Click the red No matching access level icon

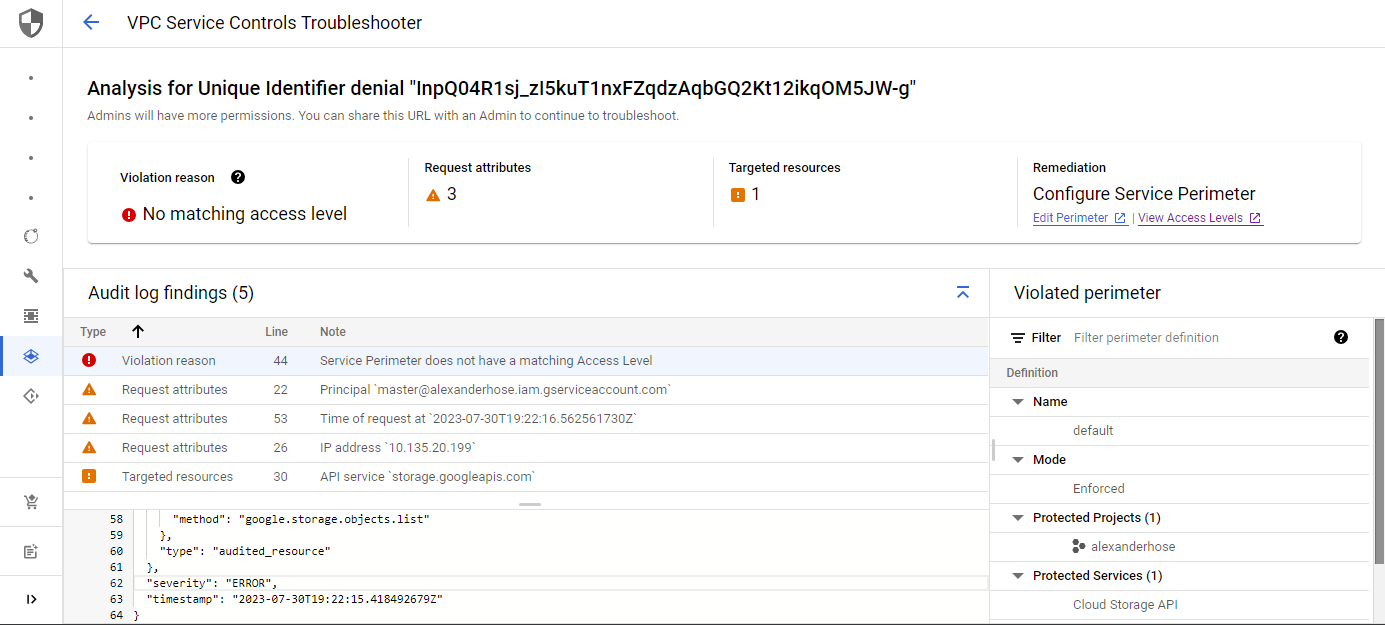(129, 214)
